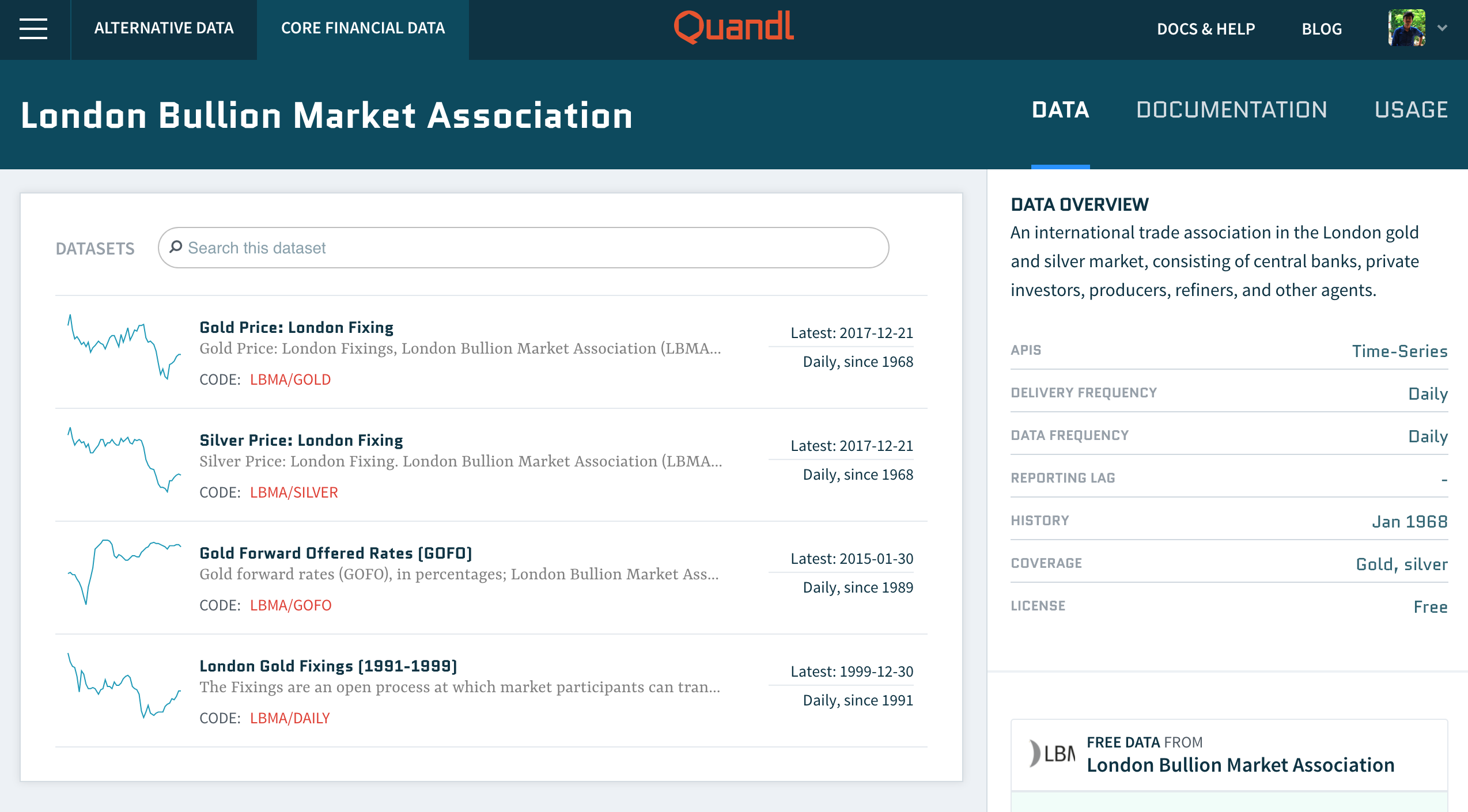Click the search magnifier icon
Image resolution: width=1468 pixels, height=812 pixels.
(176, 247)
